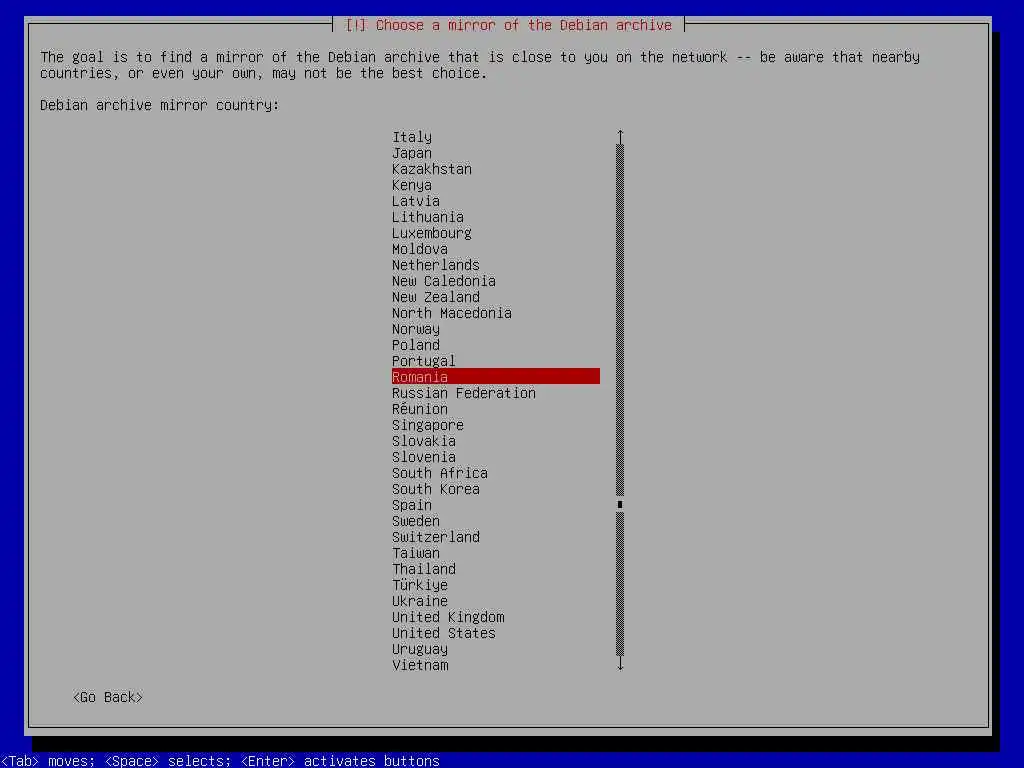Choose Ukraine from the list

pos(419,601)
